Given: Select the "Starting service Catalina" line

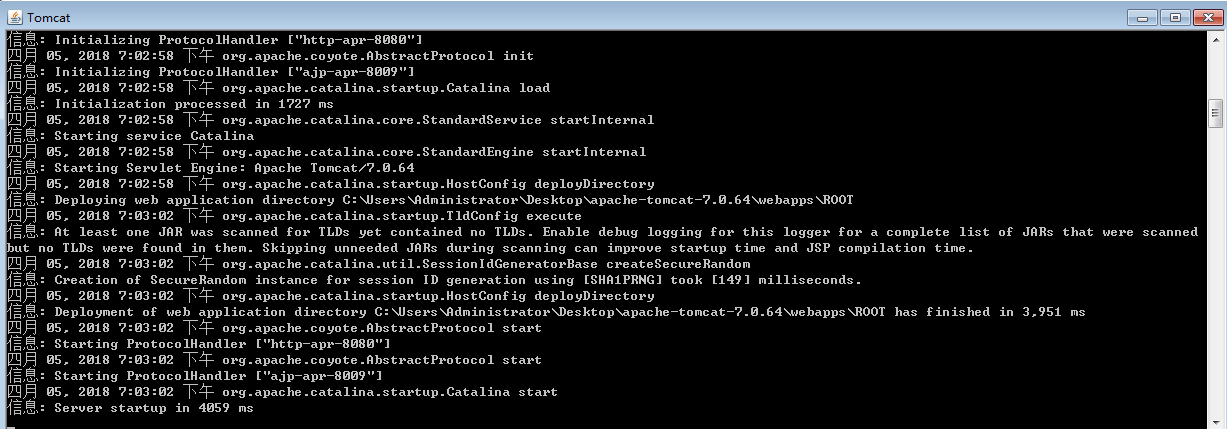Looking at the screenshot, I should 130,136.
